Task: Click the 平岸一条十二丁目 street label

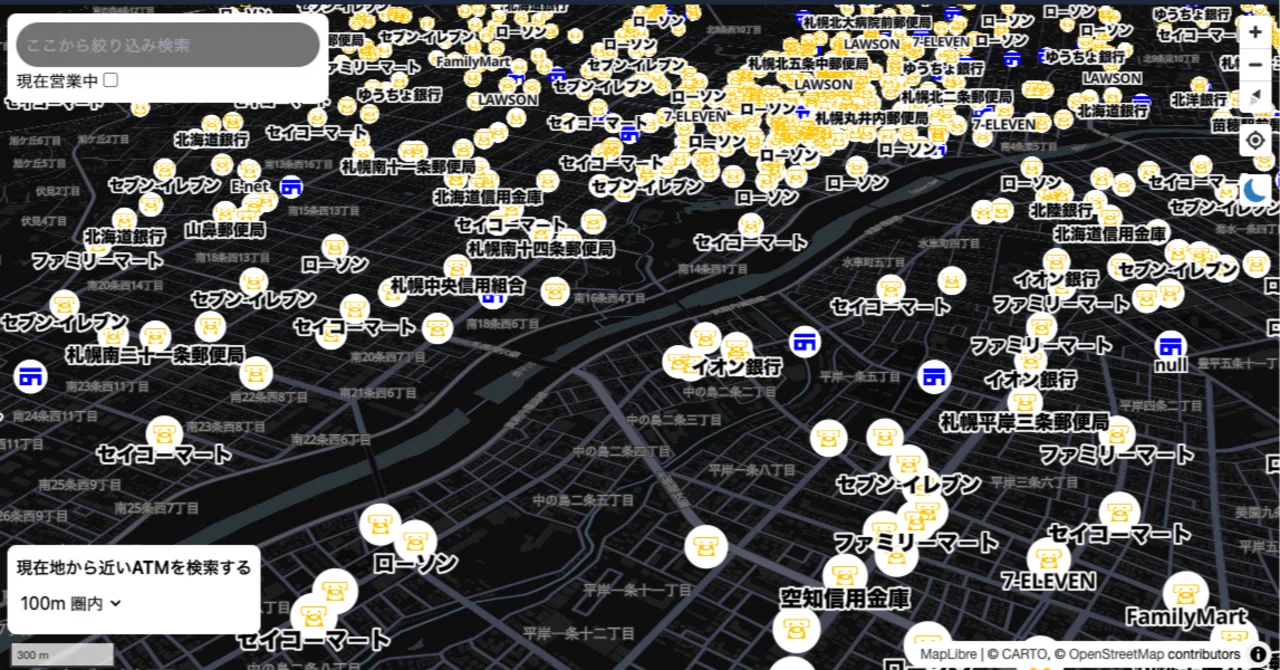Action: tap(579, 634)
